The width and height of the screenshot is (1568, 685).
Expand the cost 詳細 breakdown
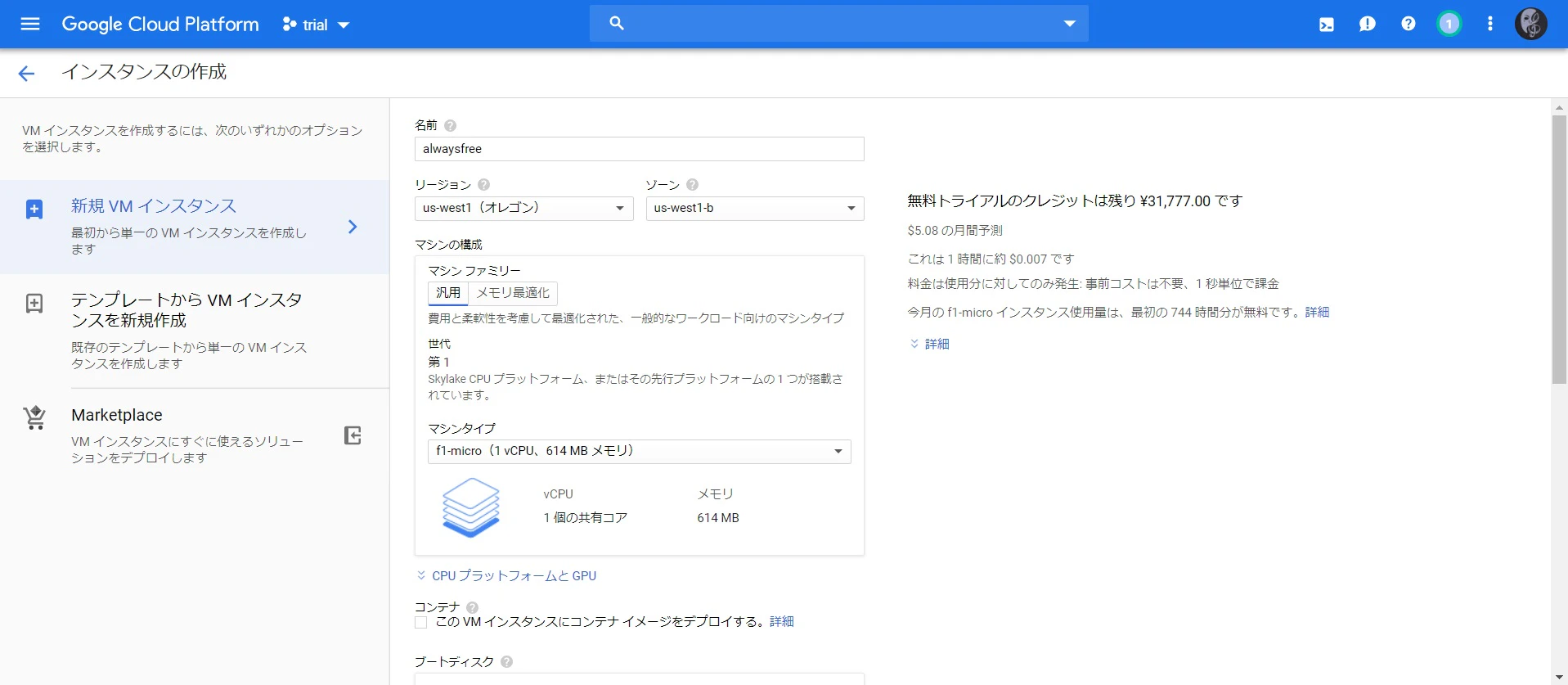point(930,345)
